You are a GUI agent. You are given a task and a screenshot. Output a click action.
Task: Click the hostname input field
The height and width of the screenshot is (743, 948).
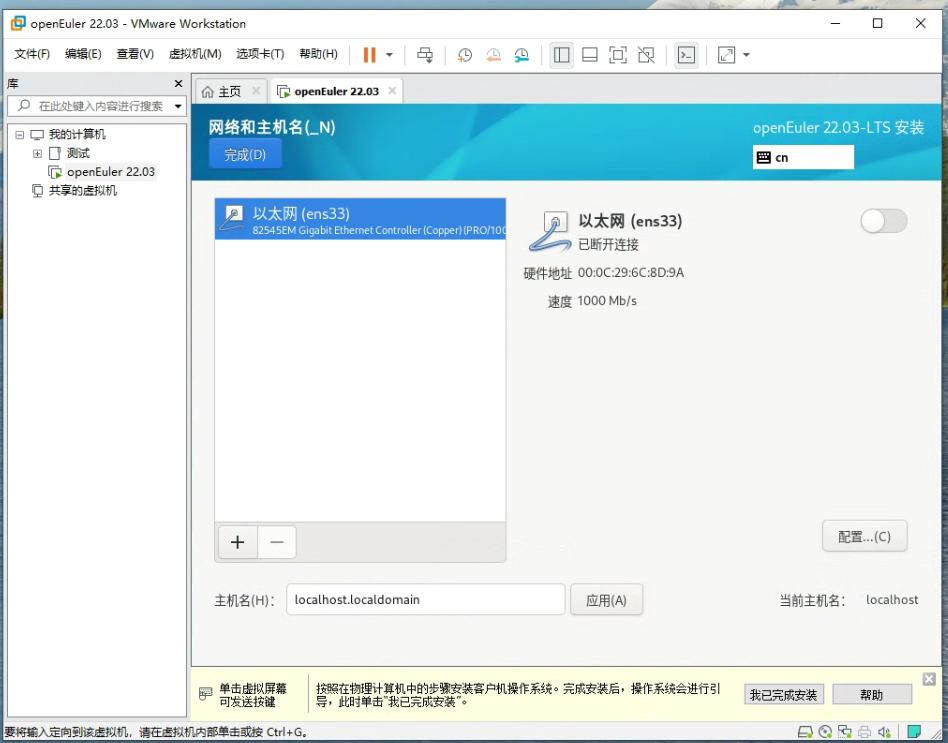pyautogui.click(x=426, y=600)
